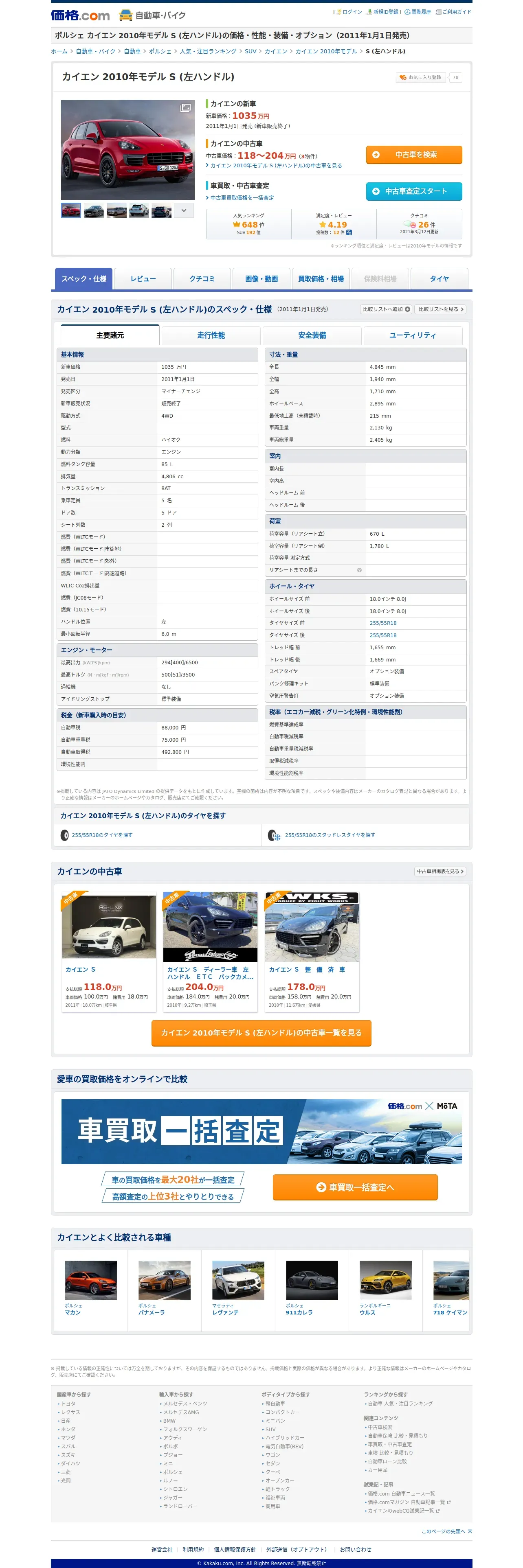523x1568 pixels.
Task: Click the 車買取一括査定 banner image
Action: click(x=261, y=1132)
